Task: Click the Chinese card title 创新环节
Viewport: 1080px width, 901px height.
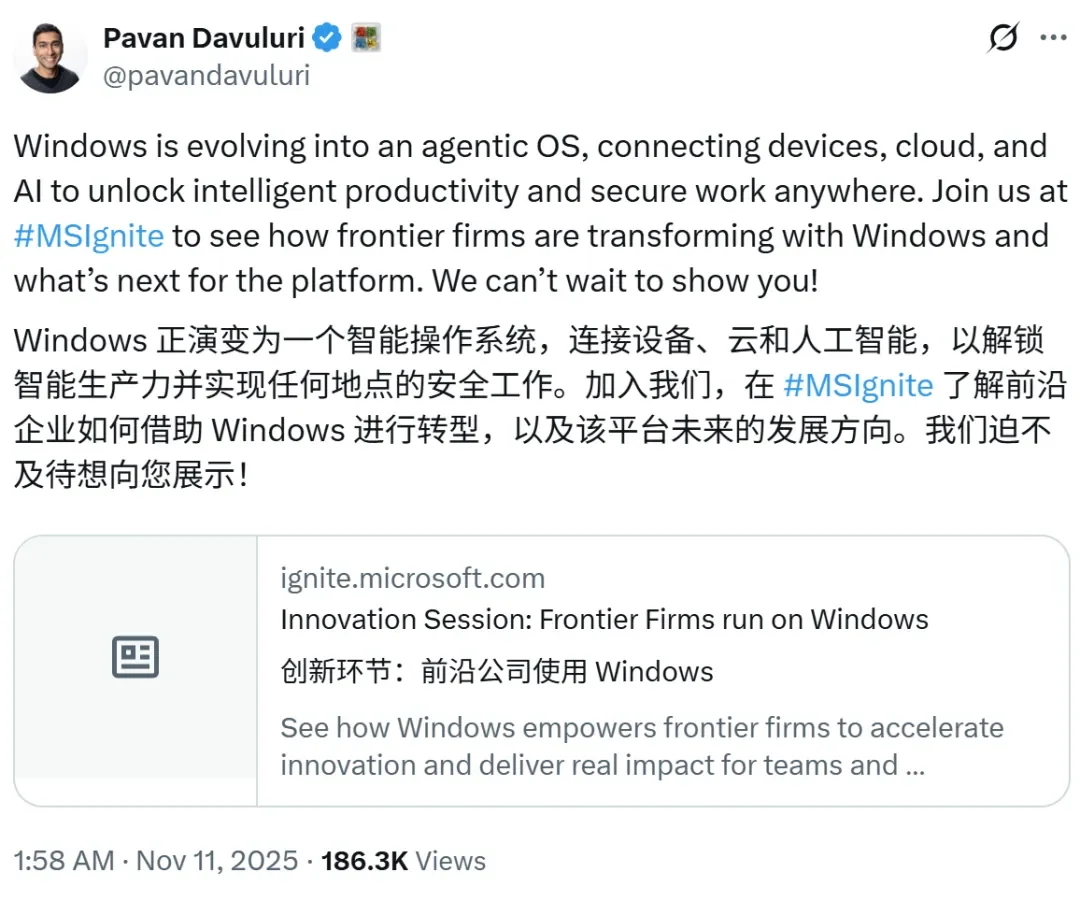Action: click(496, 671)
